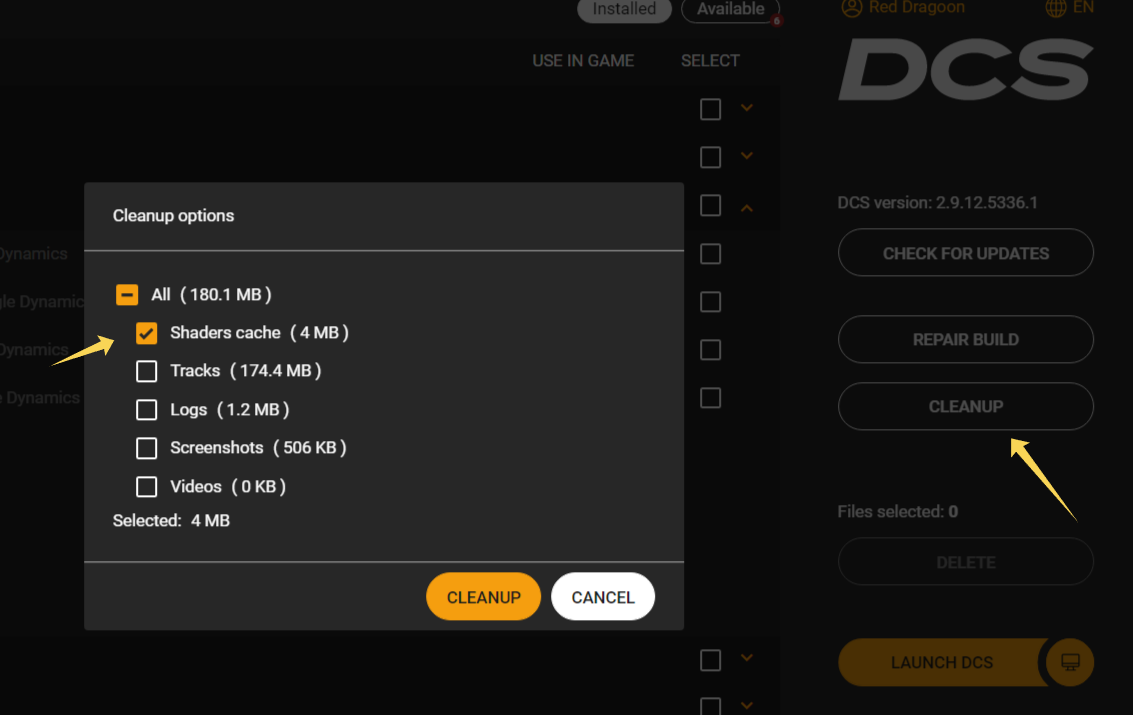This screenshot has width=1133, height=715.
Task: Click the CLEANUP button in right panel
Action: pyautogui.click(x=965, y=407)
